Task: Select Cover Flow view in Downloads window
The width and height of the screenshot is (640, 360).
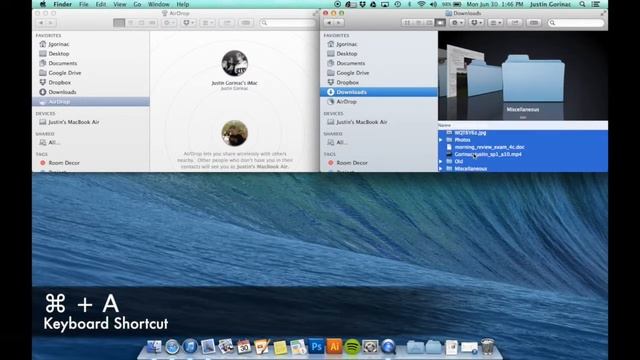Action: pyautogui.click(x=440, y=23)
